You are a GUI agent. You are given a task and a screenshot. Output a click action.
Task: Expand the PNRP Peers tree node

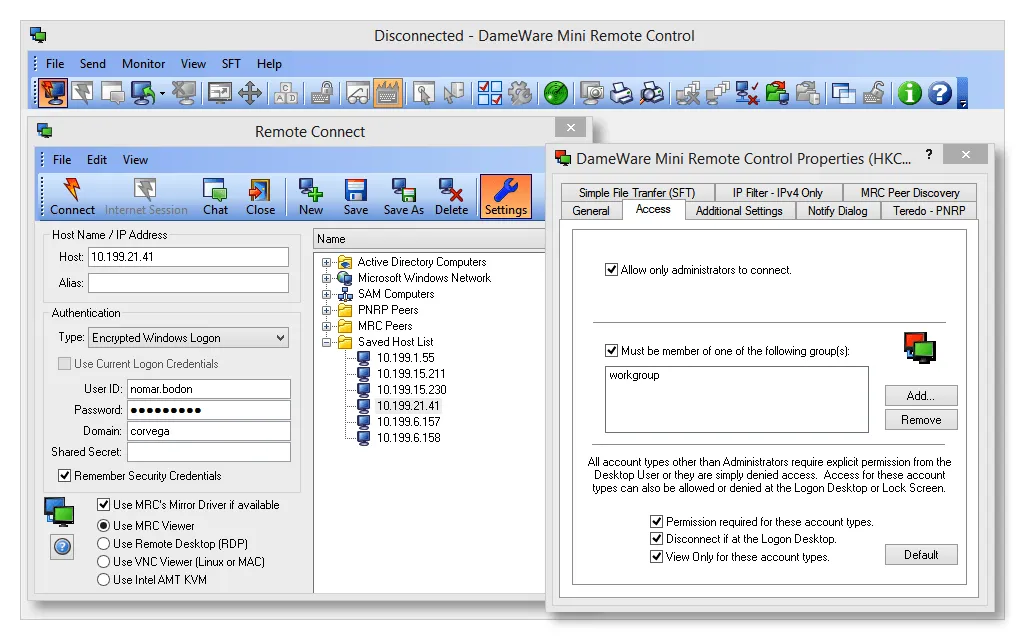(326, 309)
